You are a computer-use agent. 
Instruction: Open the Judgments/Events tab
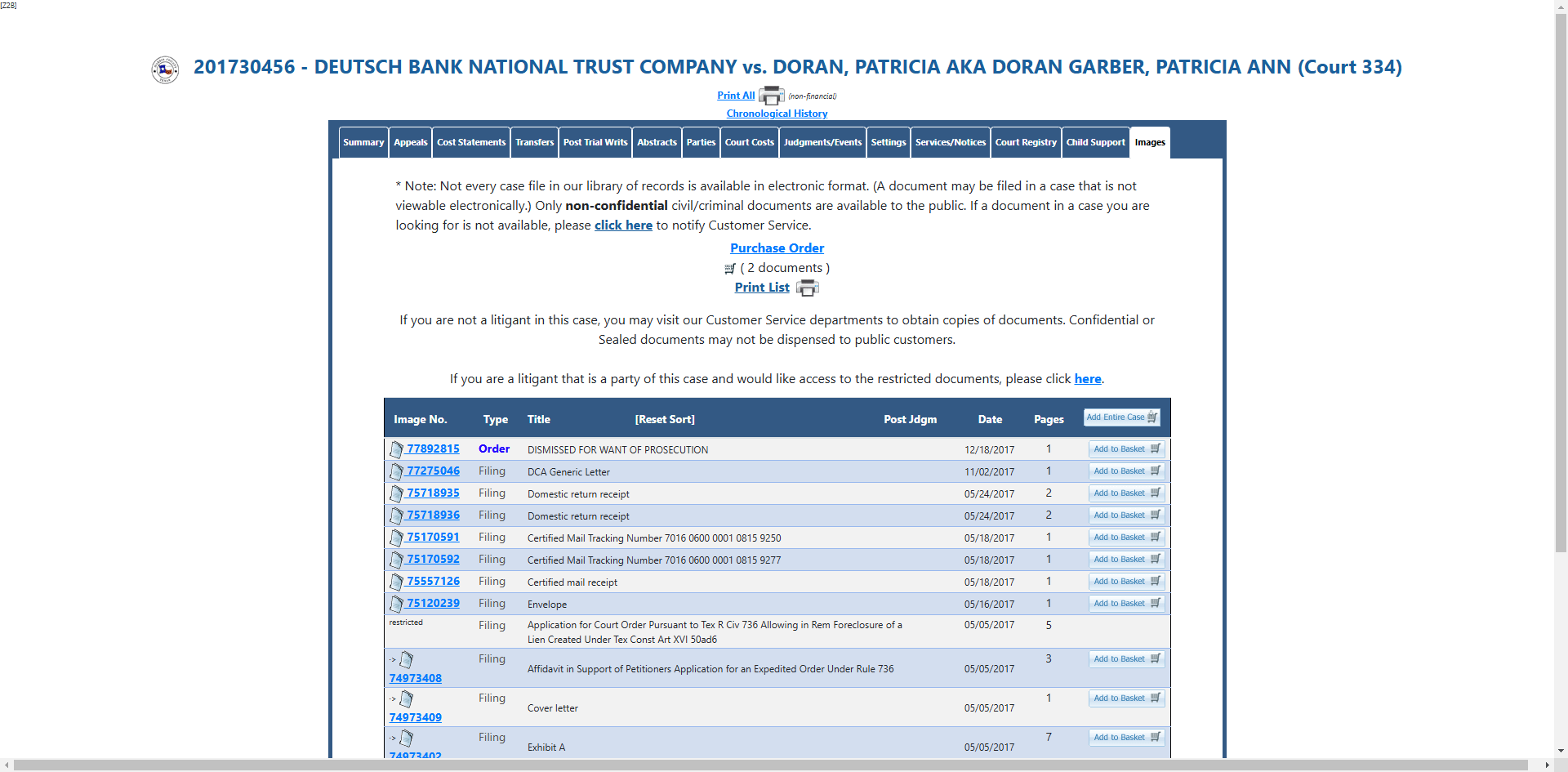822,142
